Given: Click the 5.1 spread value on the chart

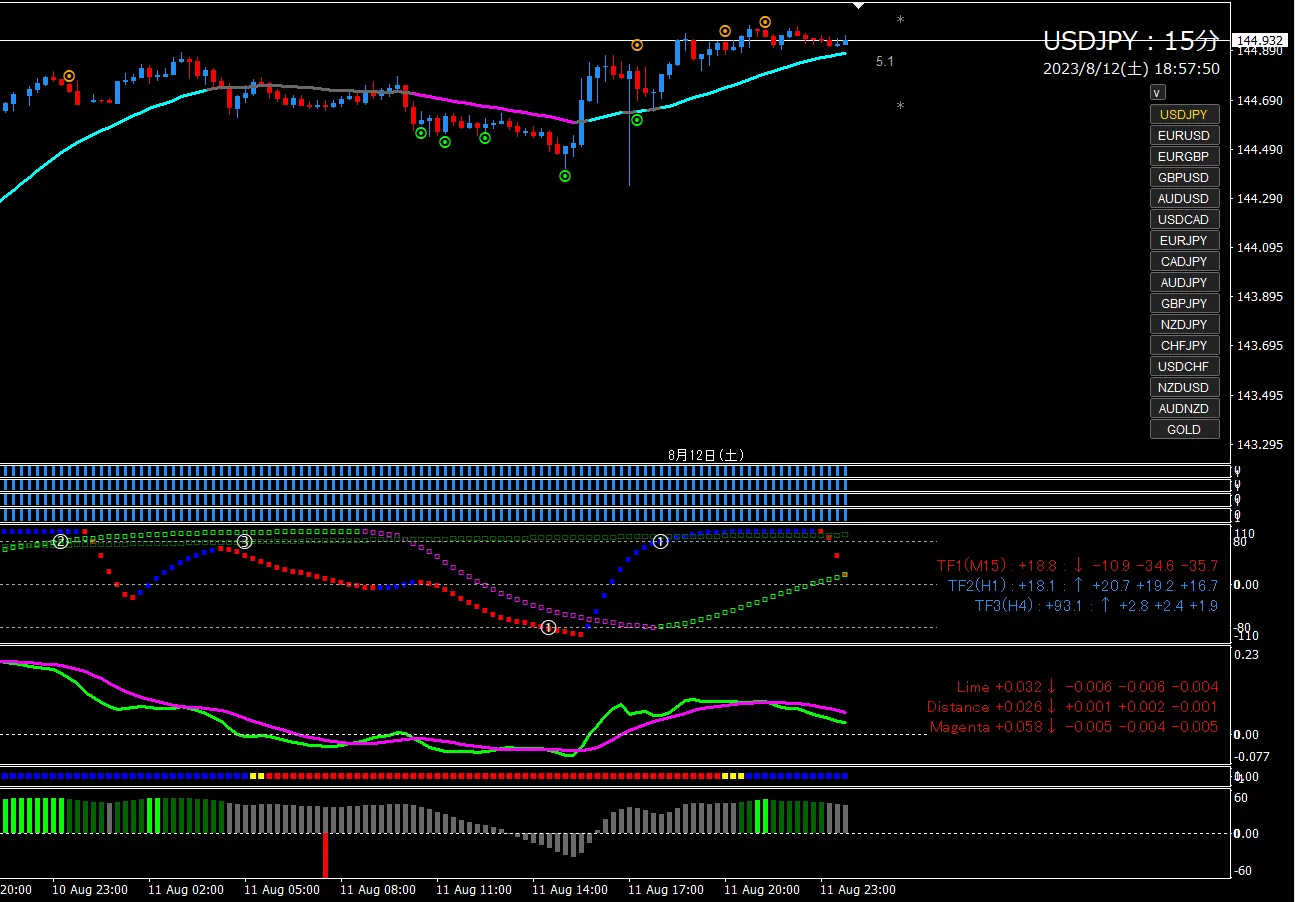Looking at the screenshot, I should pyautogui.click(x=885, y=62).
